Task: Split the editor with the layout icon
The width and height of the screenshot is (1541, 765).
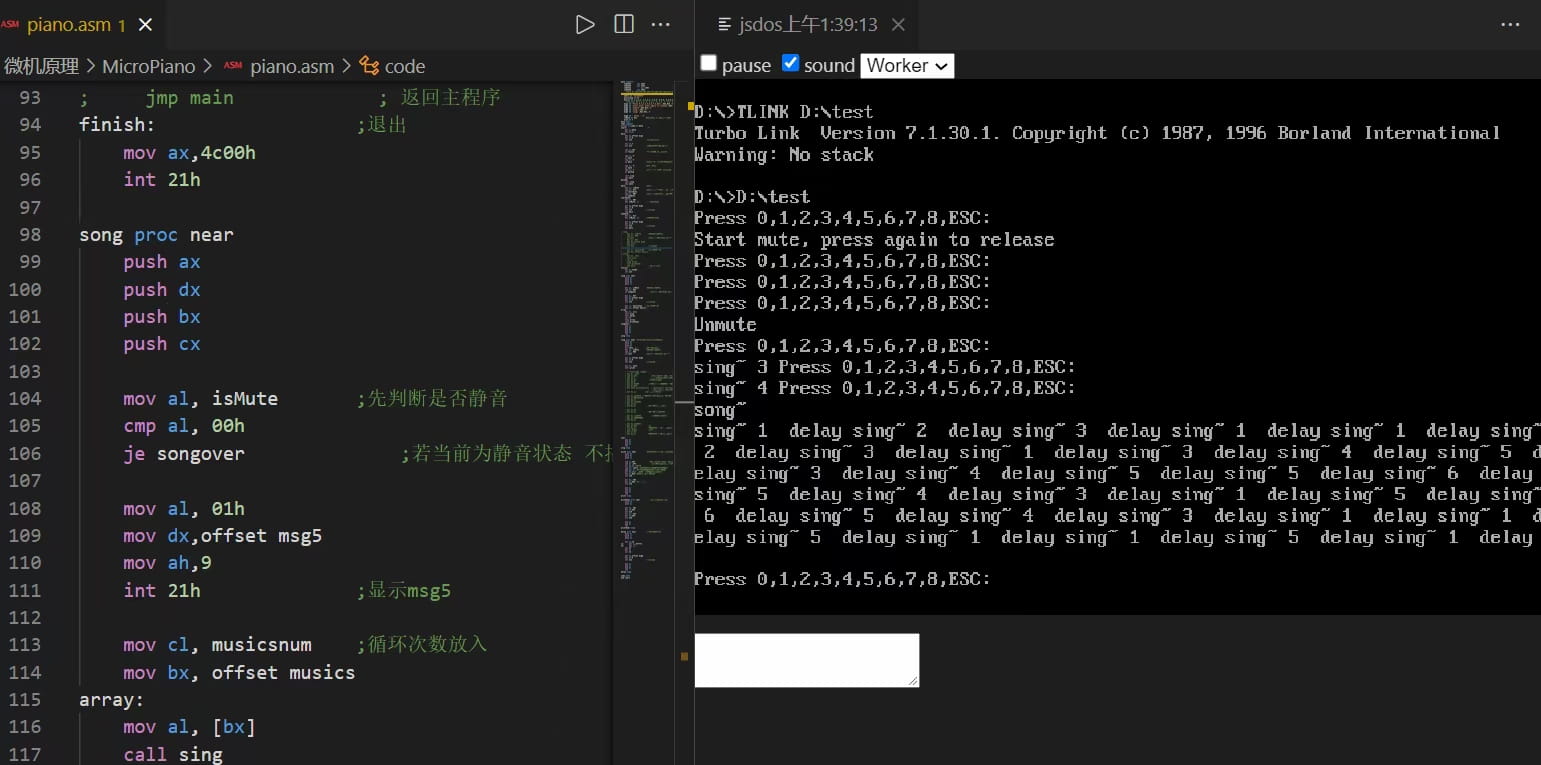Action: tap(624, 25)
